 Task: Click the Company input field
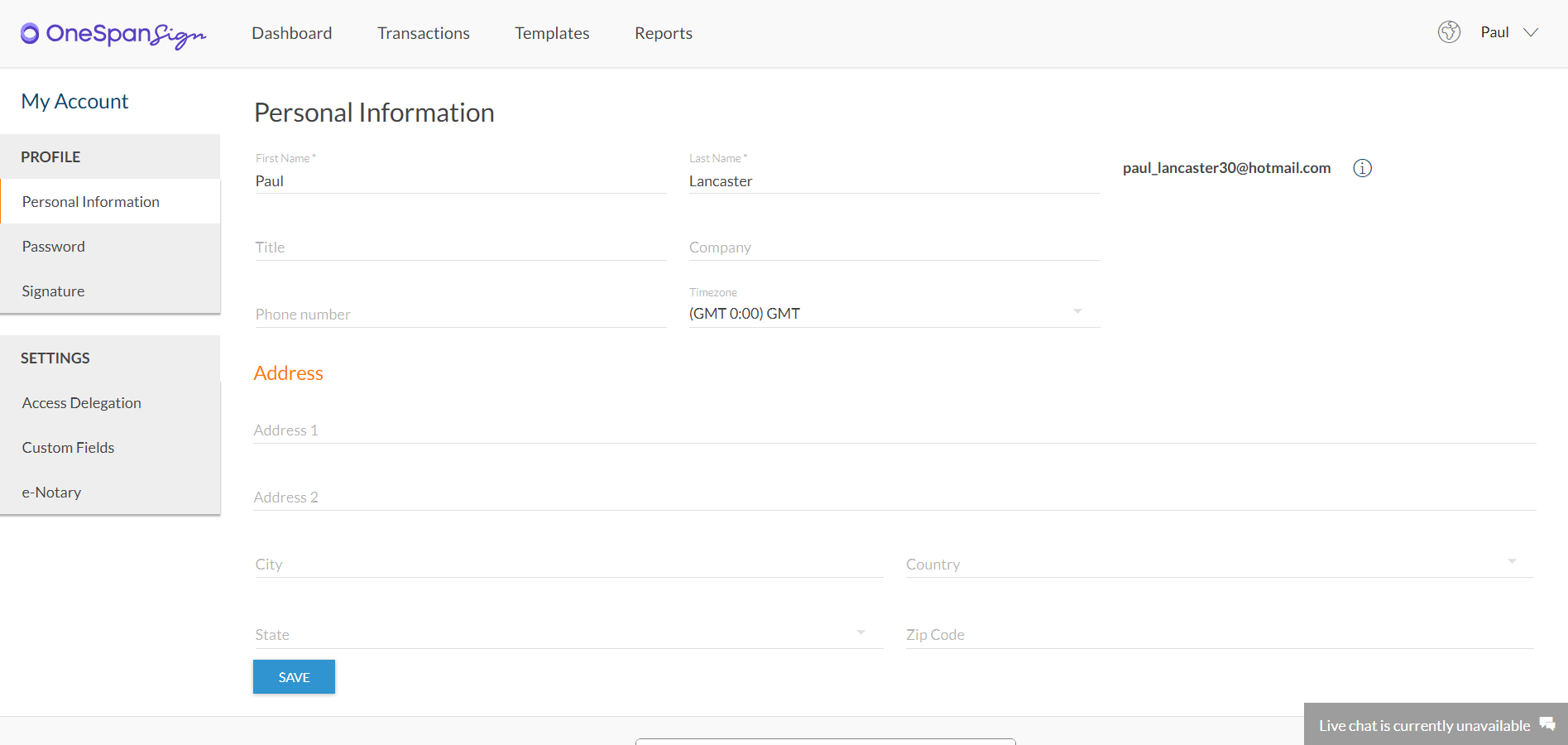point(894,247)
